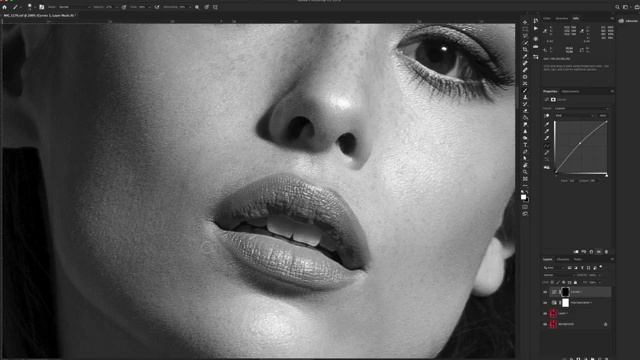Swap foreground and background colors
The height and width of the screenshot is (360, 640).
tap(527, 191)
